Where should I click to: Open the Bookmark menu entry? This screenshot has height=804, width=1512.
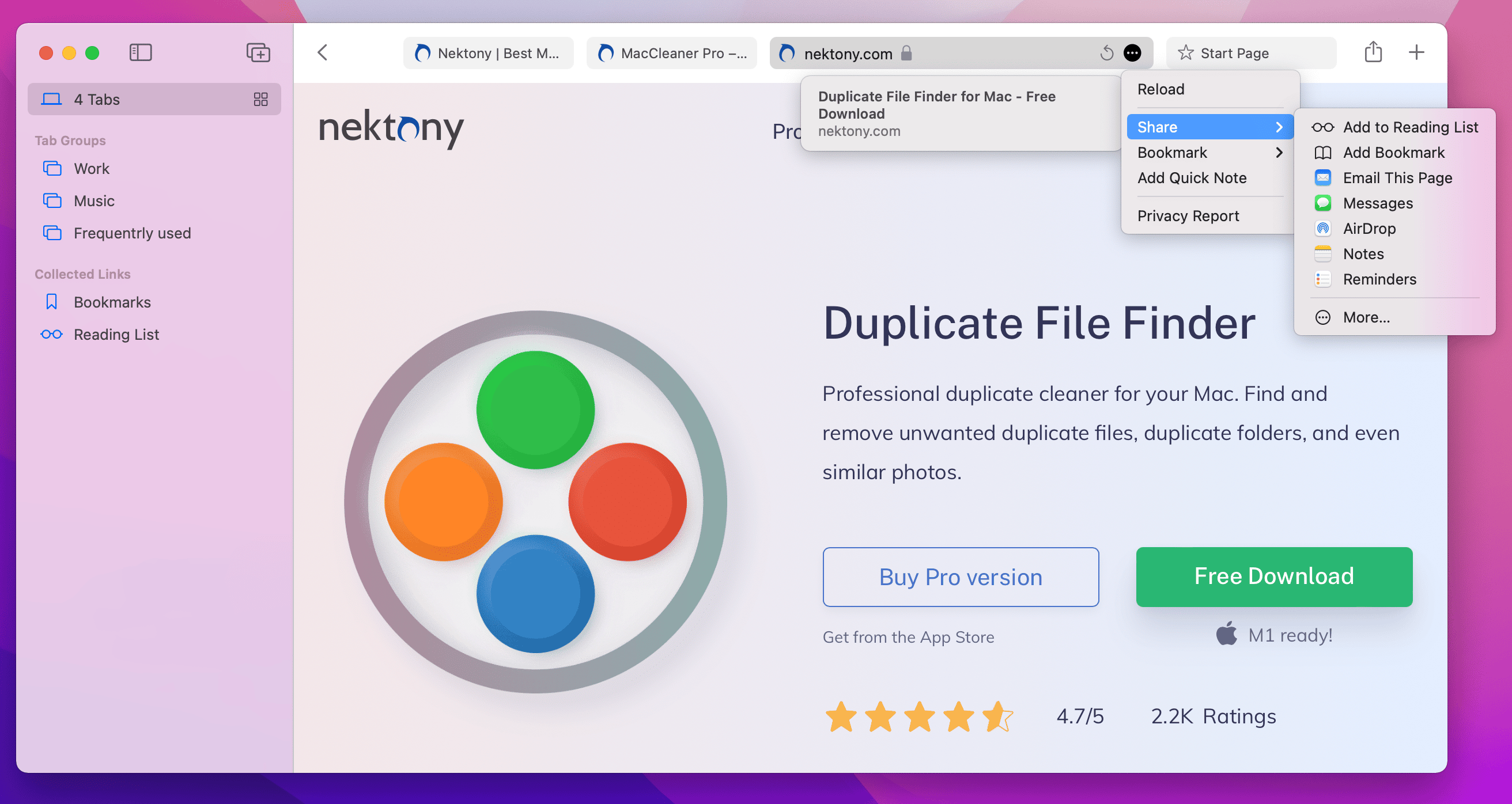[1210, 153]
